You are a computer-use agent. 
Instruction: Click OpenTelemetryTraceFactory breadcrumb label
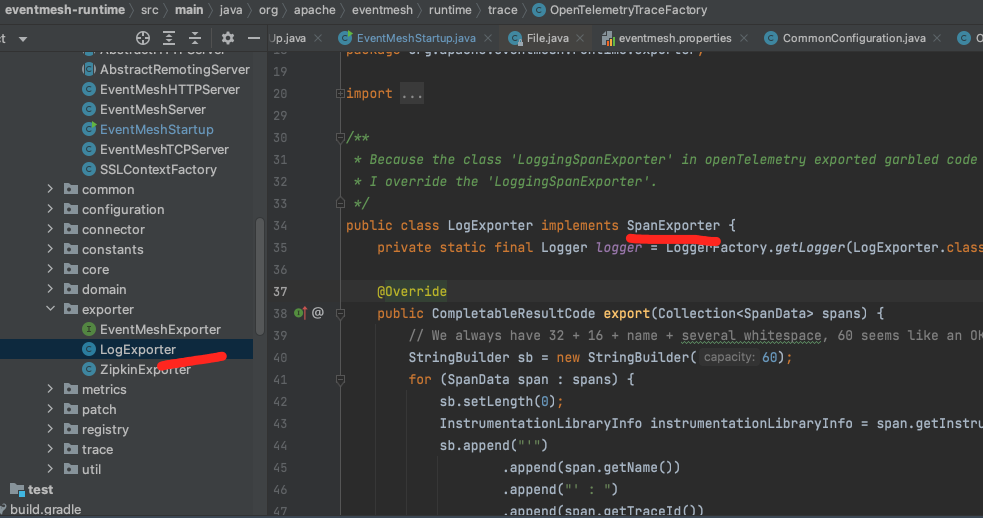pos(628,10)
